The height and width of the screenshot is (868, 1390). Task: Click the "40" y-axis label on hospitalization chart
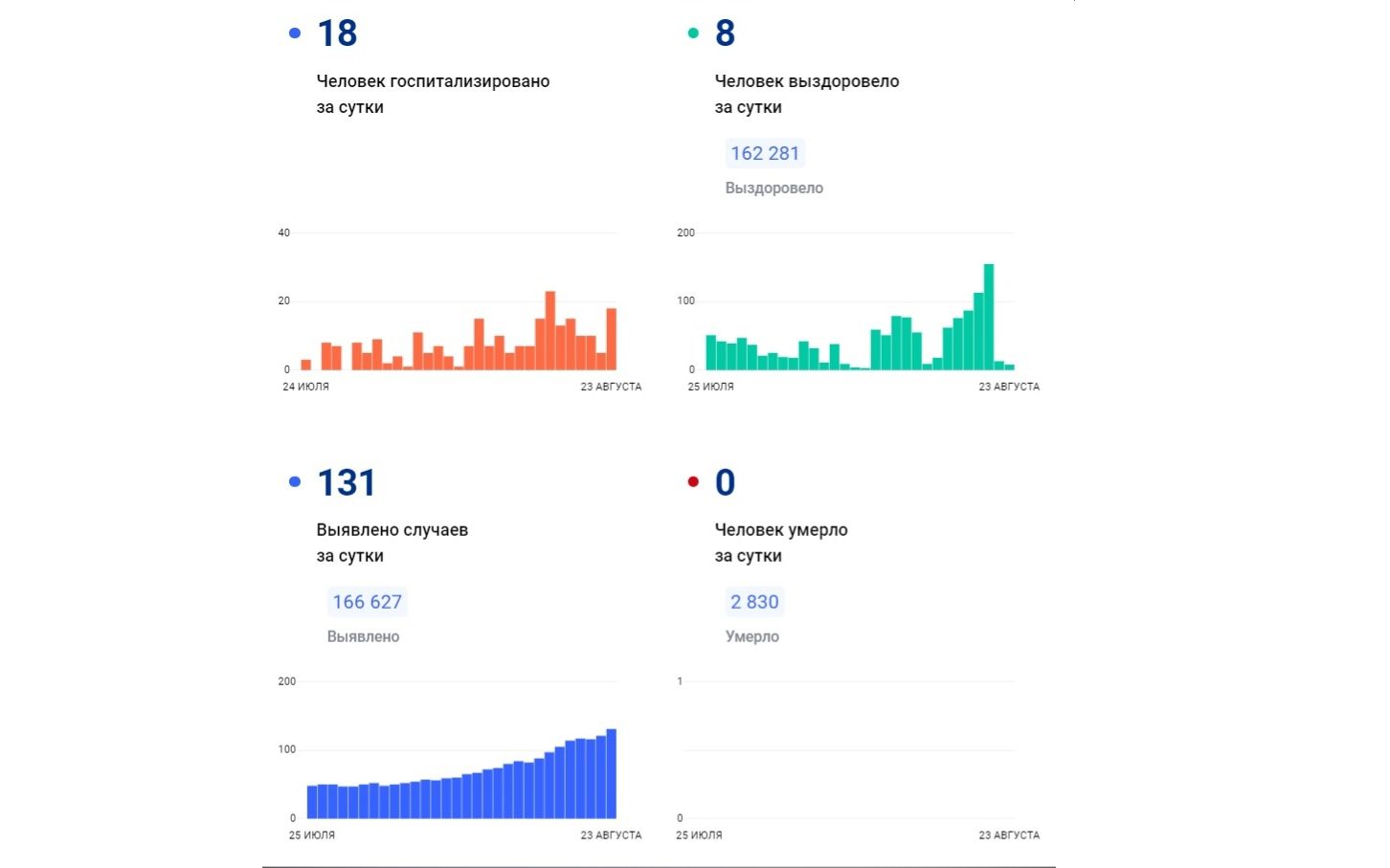pos(284,233)
